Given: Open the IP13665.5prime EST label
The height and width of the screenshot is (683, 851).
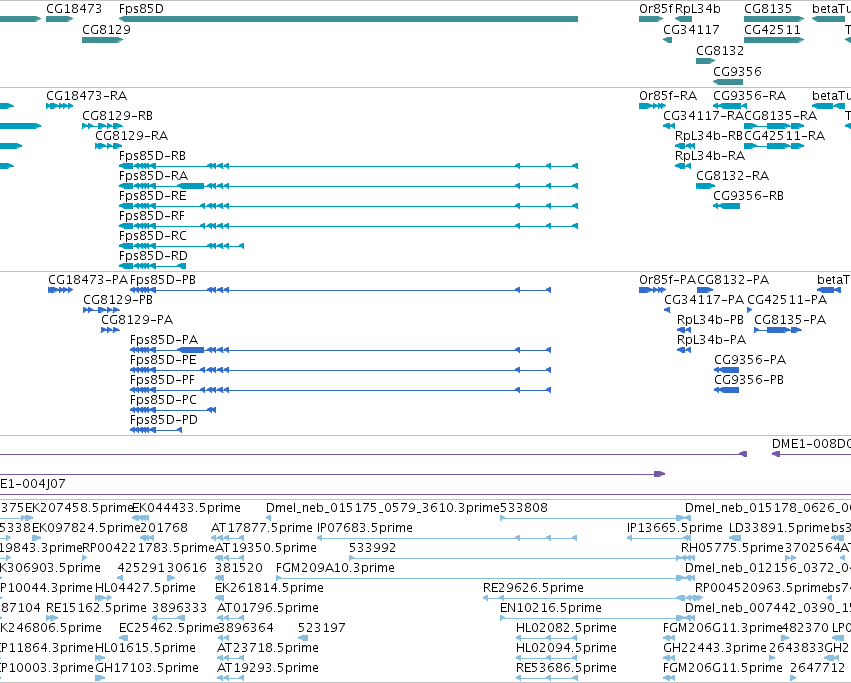Looking at the screenshot, I should point(675,528).
